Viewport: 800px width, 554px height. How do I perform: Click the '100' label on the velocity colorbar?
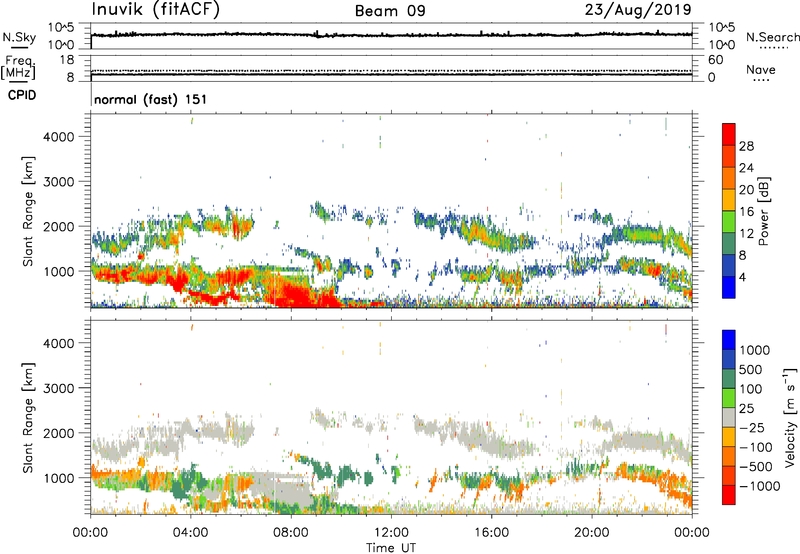click(750, 389)
